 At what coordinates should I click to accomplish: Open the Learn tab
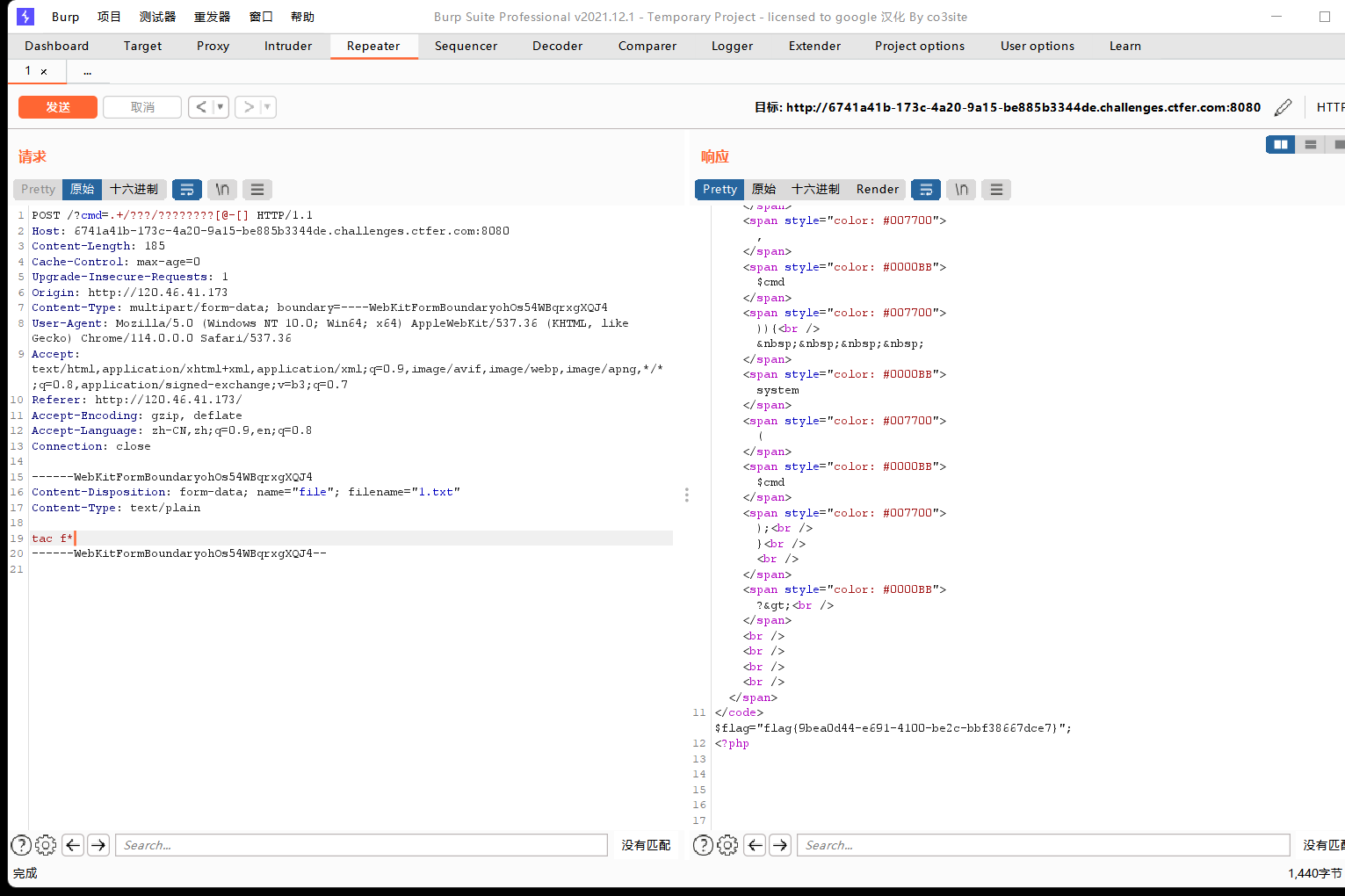[1125, 46]
